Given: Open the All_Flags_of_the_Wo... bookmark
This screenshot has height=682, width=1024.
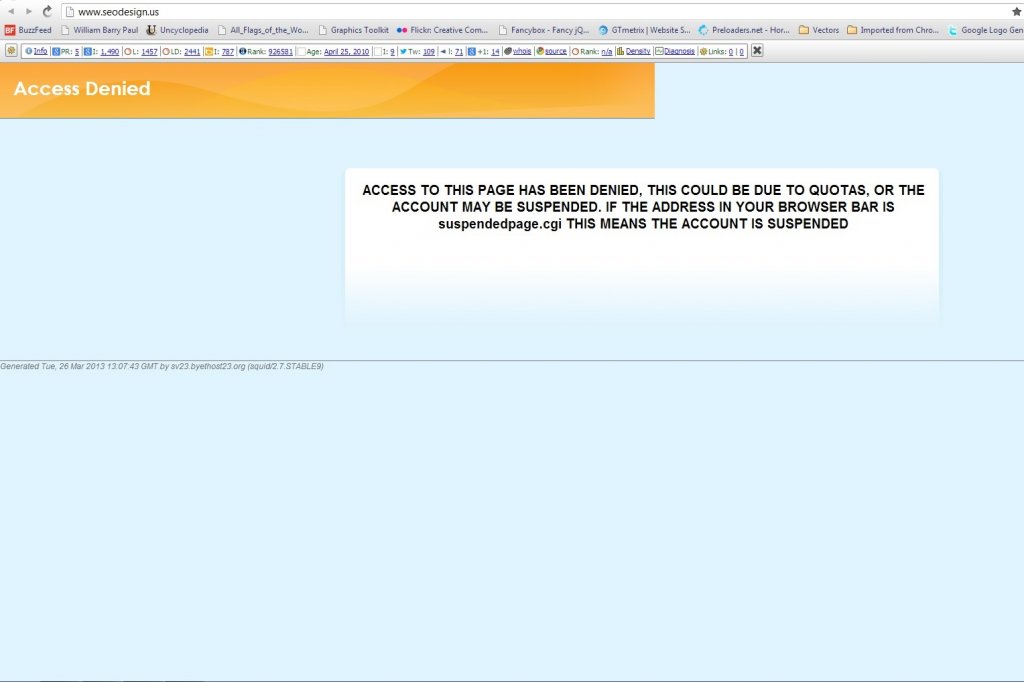Looking at the screenshot, I should point(263,30).
